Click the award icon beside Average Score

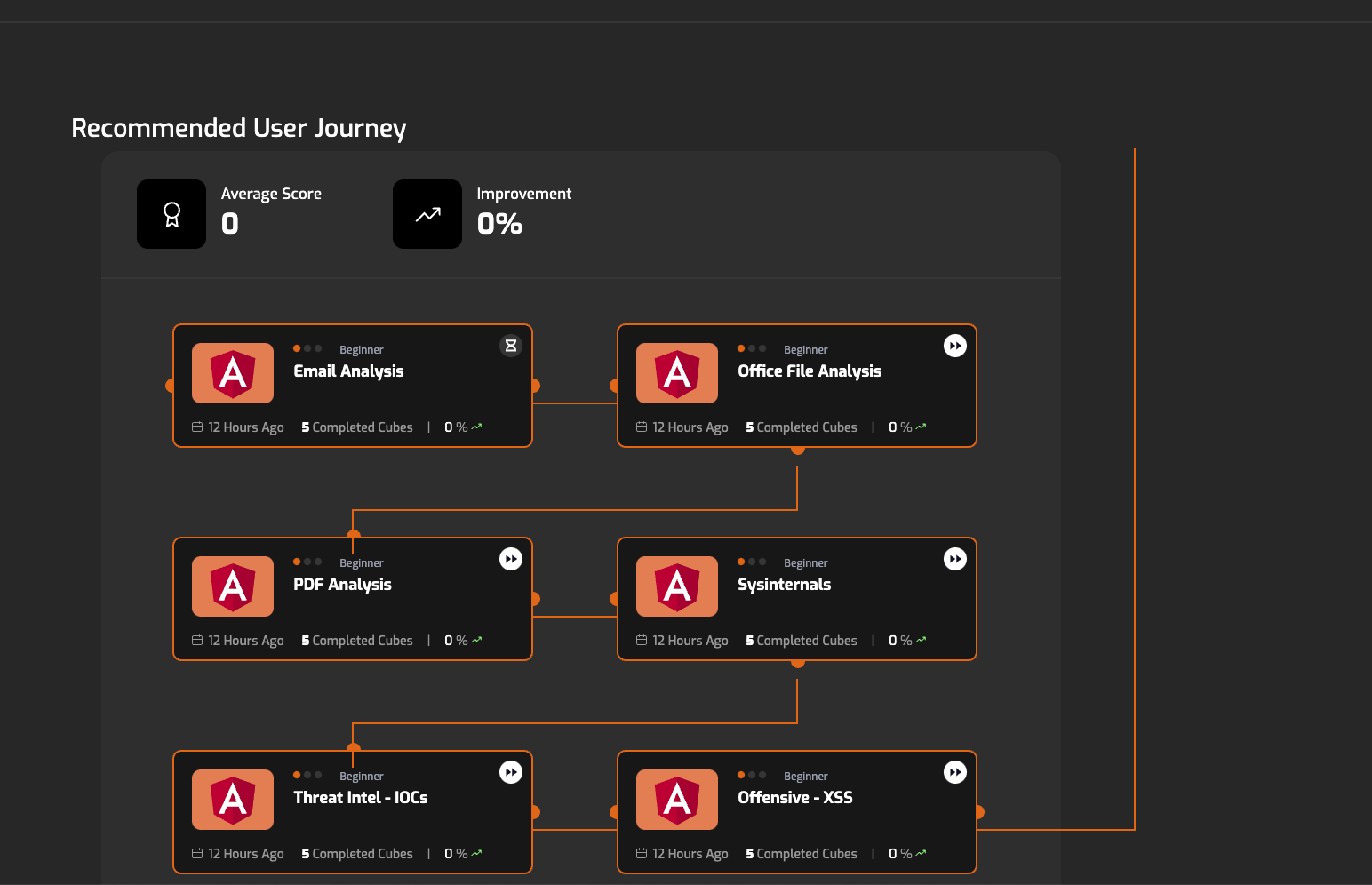(171, 213)
